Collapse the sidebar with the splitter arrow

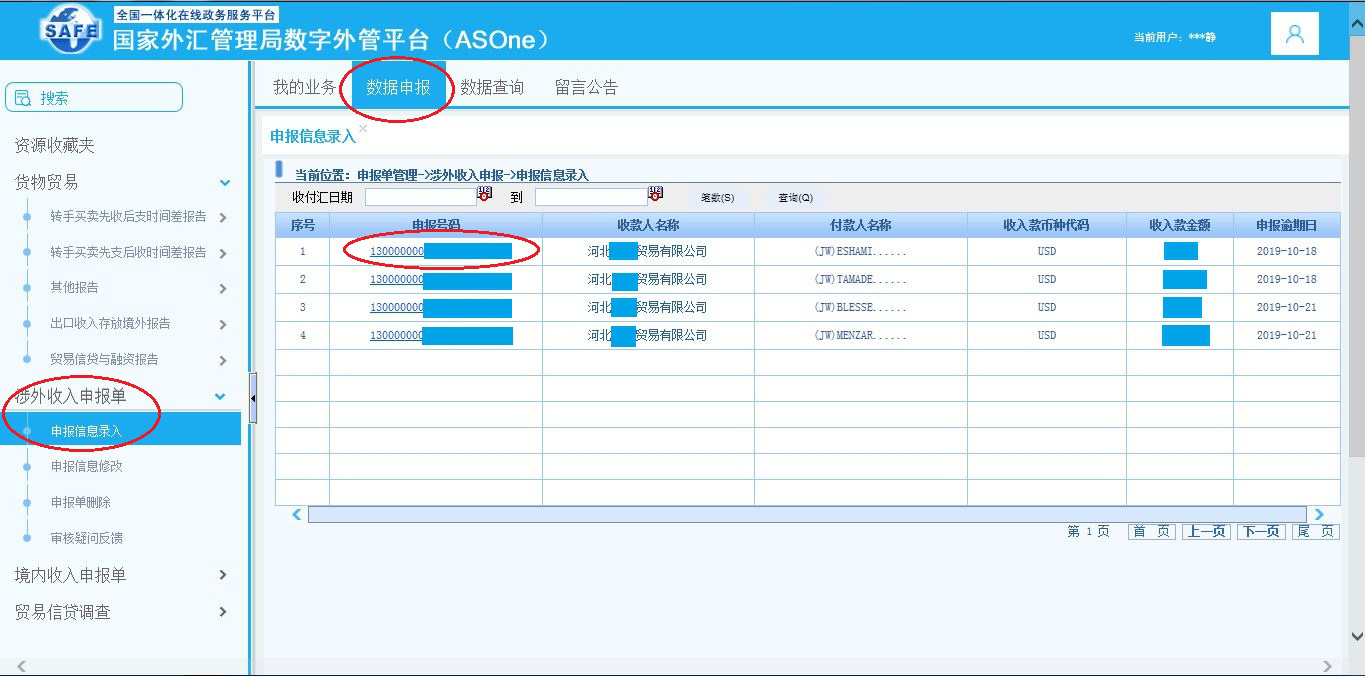(253, 398)
